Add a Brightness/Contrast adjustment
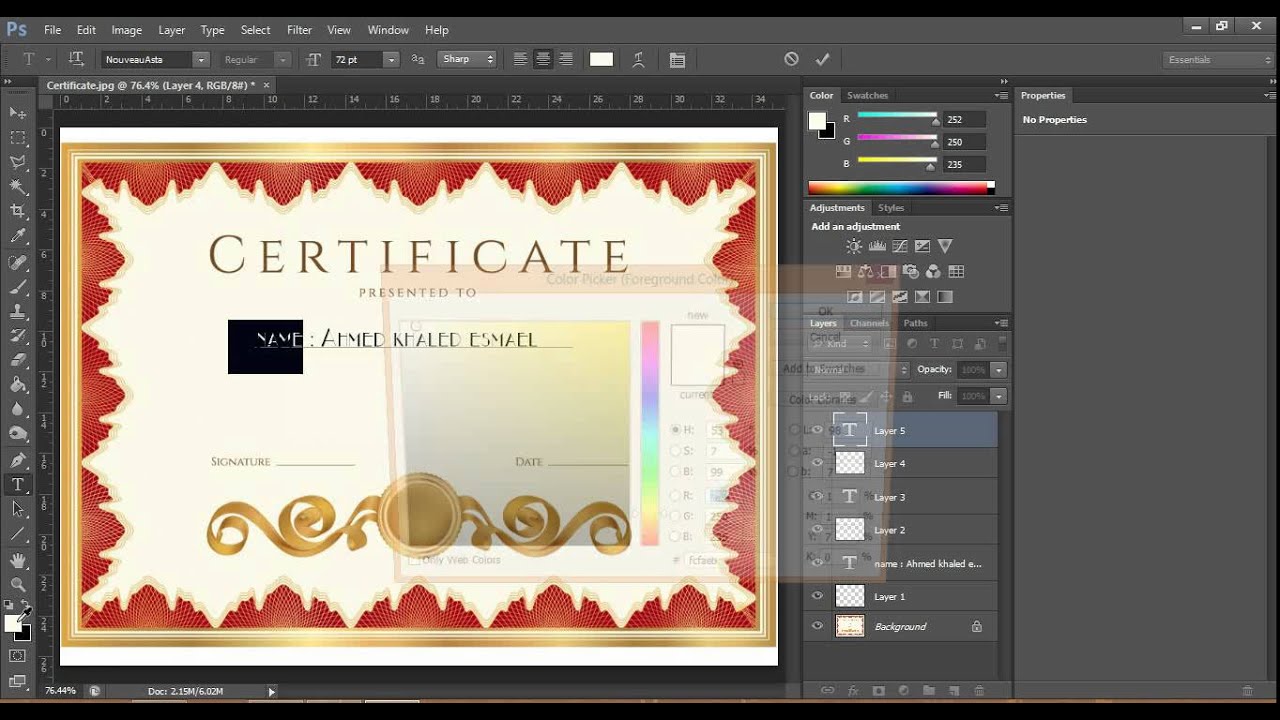Screen dimensions: 1280x720 point(853,246)
